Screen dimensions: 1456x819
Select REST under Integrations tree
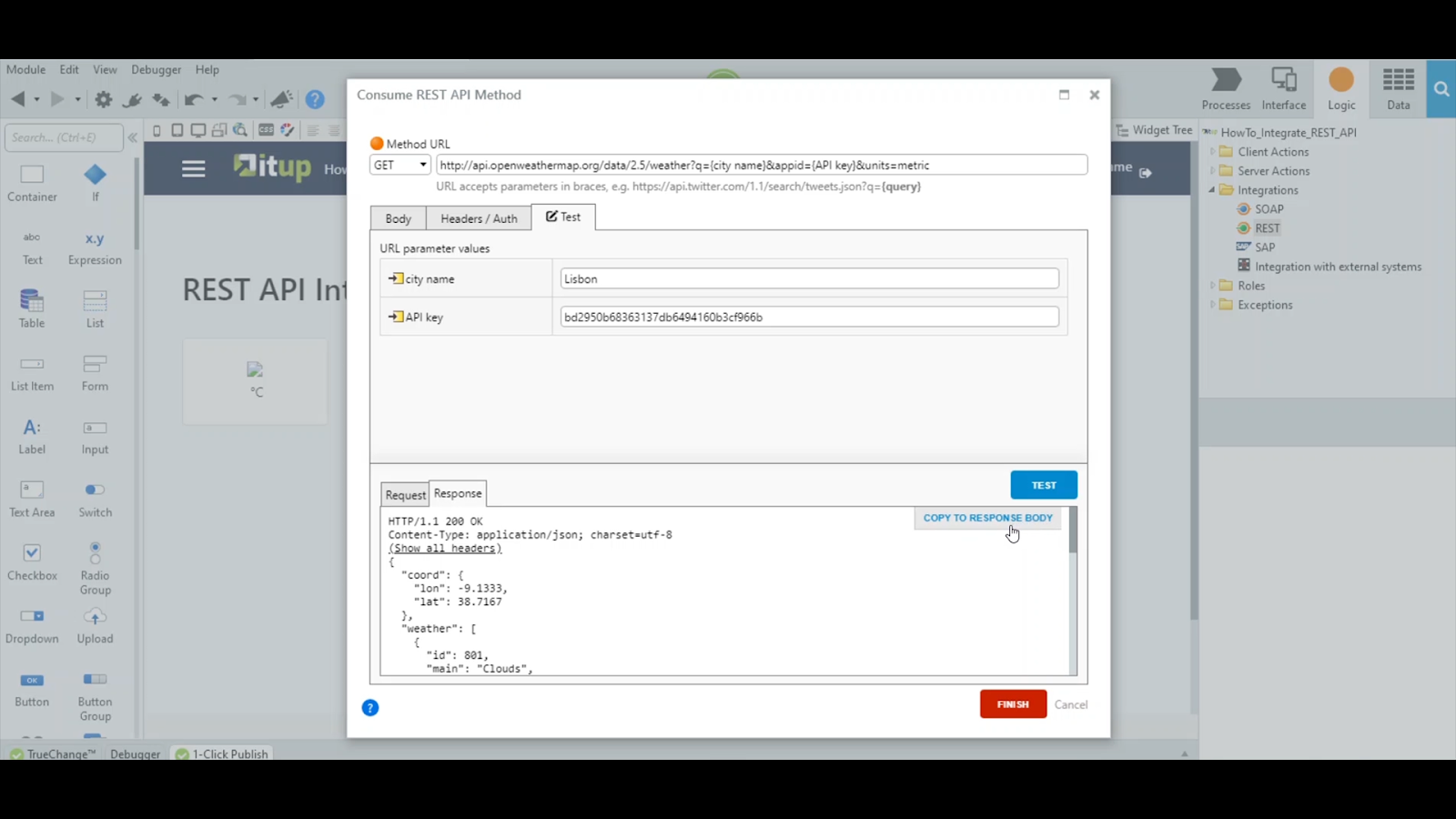click(x=1267, y=228)
